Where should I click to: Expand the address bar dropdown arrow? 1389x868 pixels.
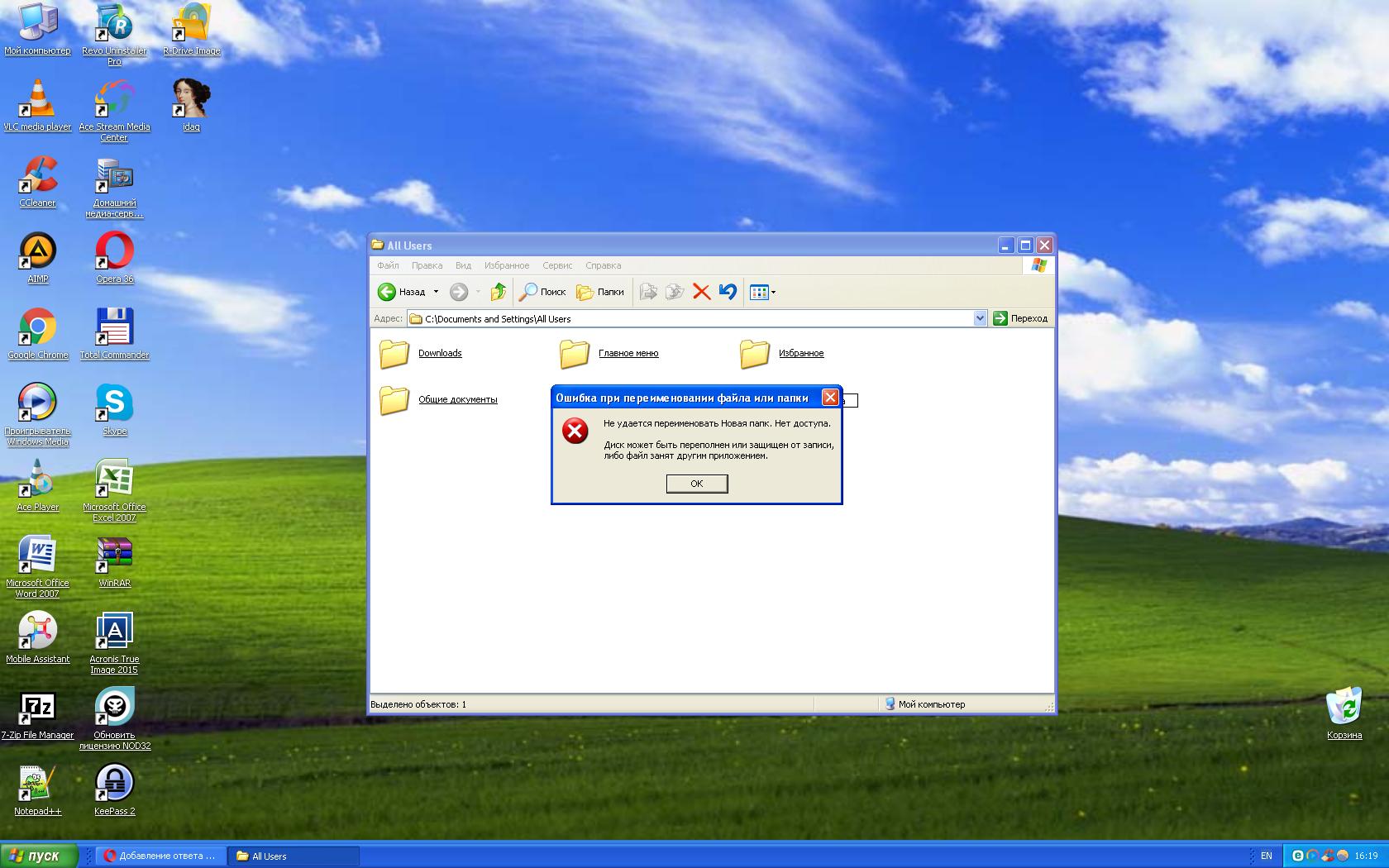pos(980,318)
